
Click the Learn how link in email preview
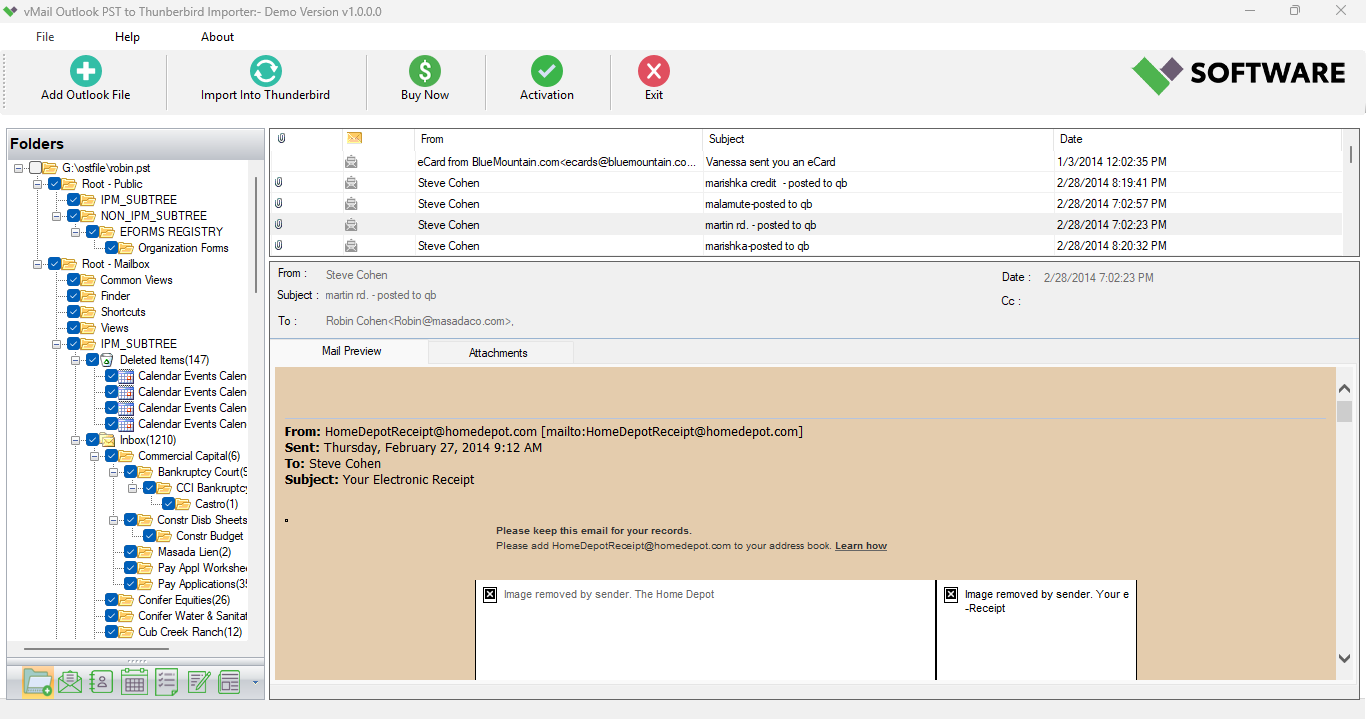860,545
